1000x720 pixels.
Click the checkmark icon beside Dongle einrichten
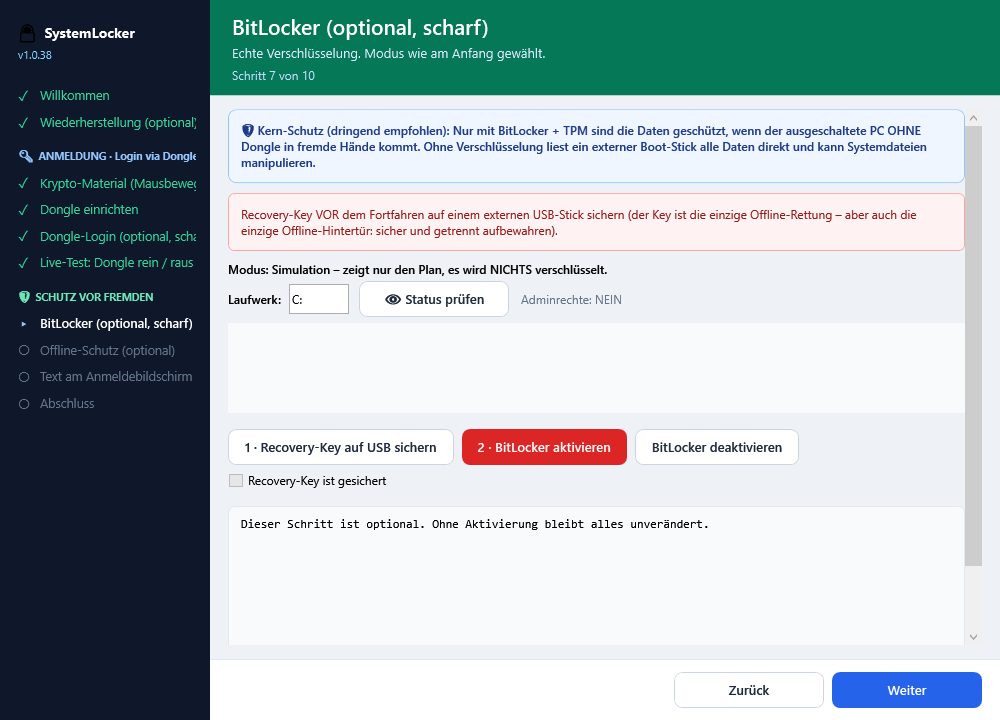click(x=24, y=210)
